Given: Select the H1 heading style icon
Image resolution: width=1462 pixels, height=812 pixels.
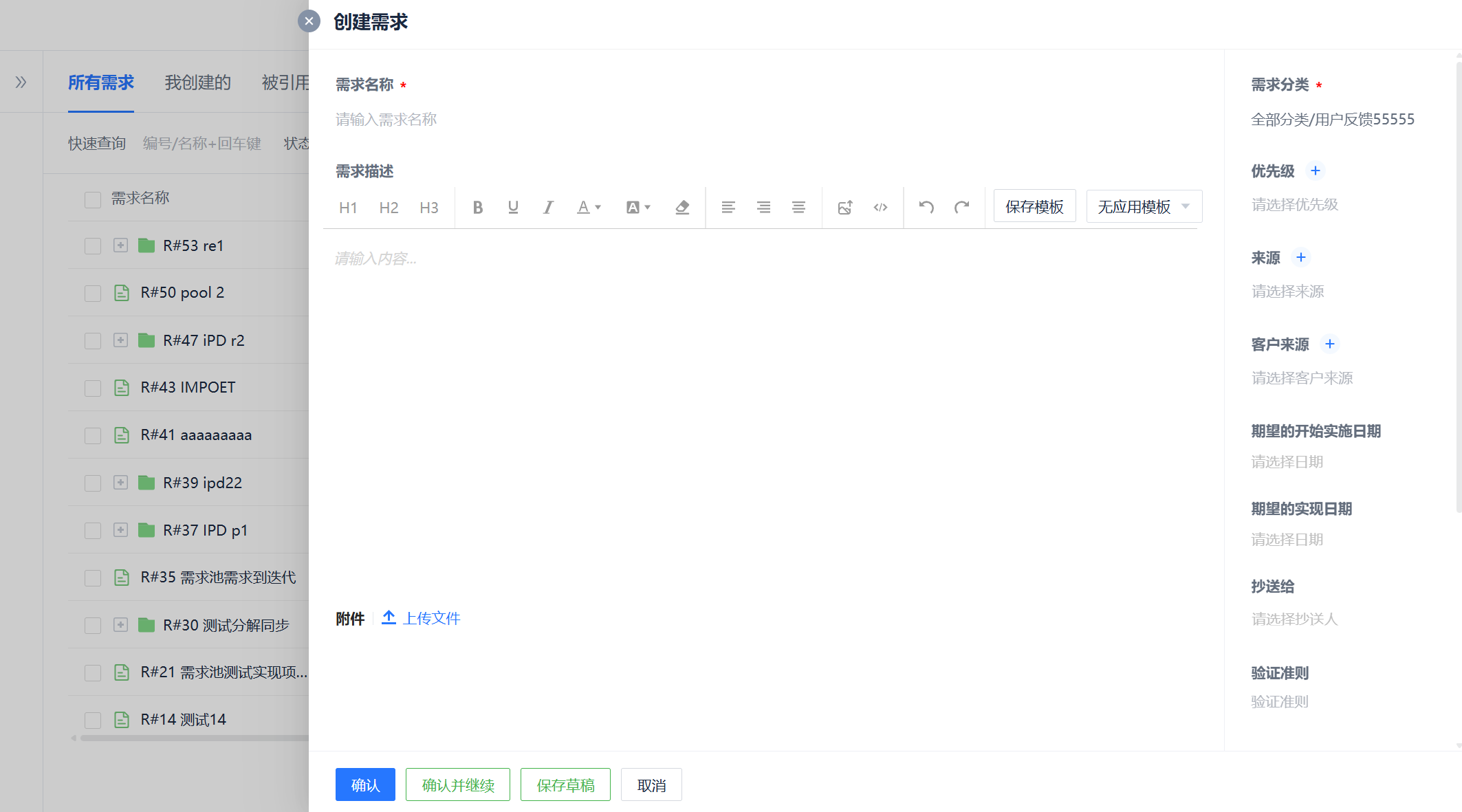Looking at the screenshot, I should coord(348,207).
